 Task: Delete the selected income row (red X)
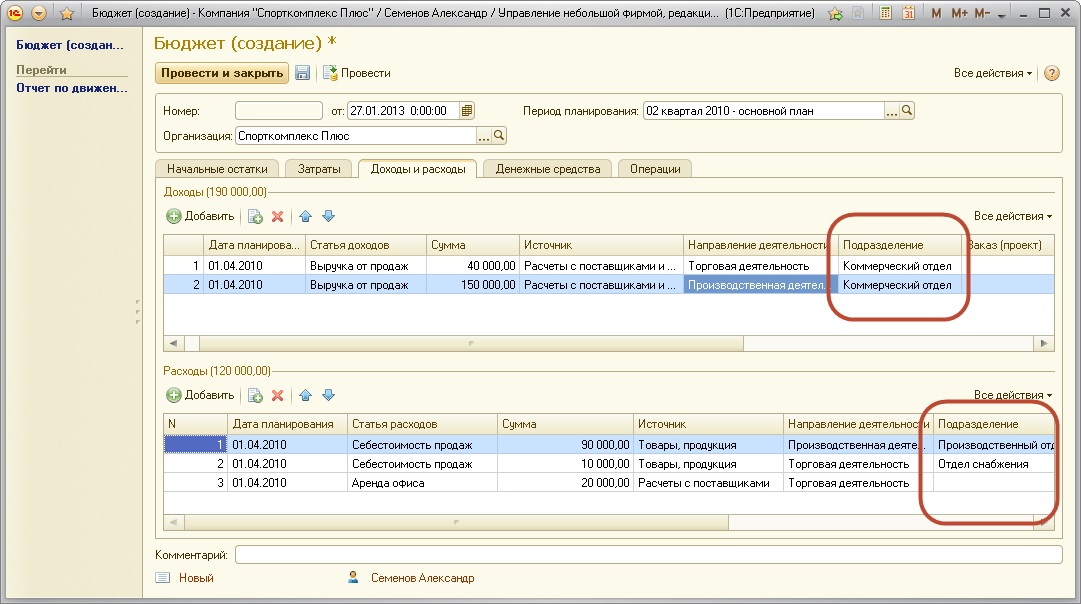pyautogui.click(x=278, y=216)
